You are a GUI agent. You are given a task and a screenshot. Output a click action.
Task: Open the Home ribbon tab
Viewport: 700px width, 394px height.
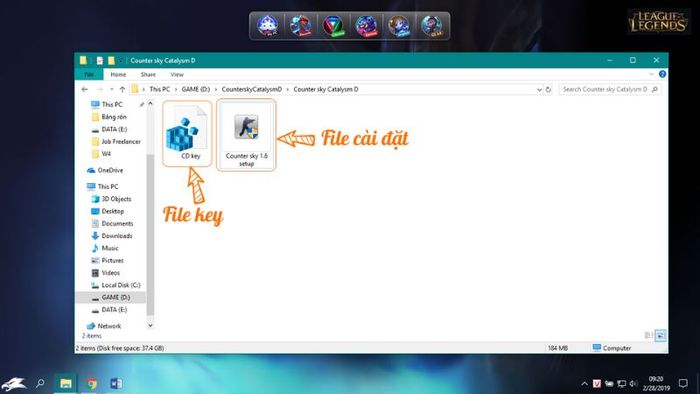[x=118, y=75]
